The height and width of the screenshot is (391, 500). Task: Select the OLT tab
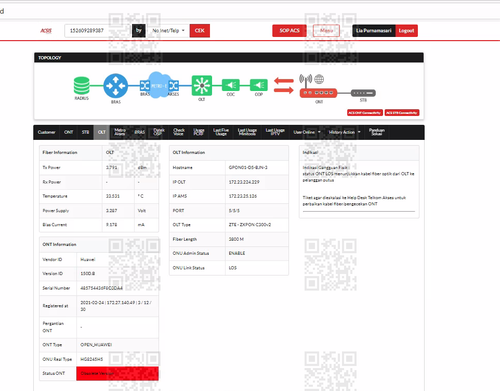pyautogui.click(x=102, y=132)
